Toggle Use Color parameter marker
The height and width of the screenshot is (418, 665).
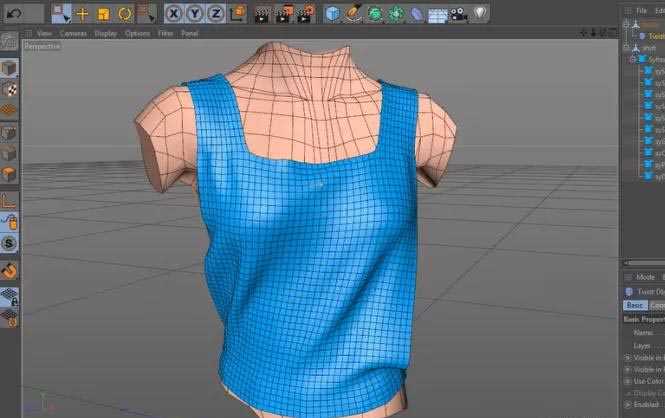628,382
